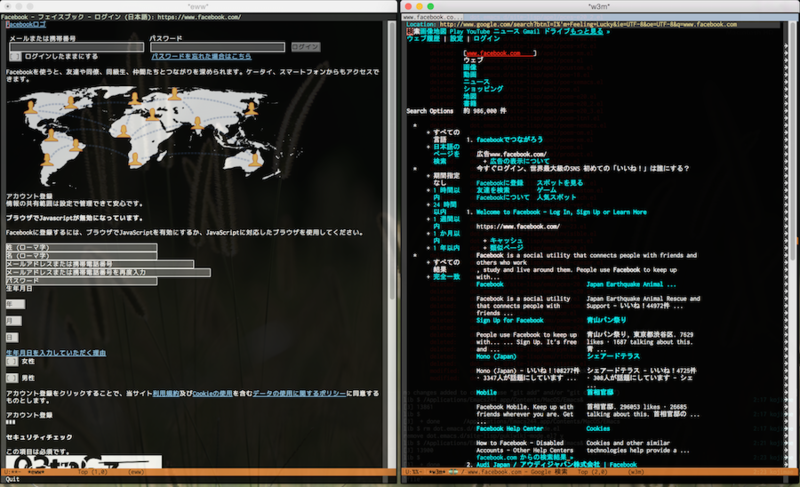The width and height of the screenshot is (800, 487).
Task: Open the 月 birth month dropdown
Action: (14, 321)
